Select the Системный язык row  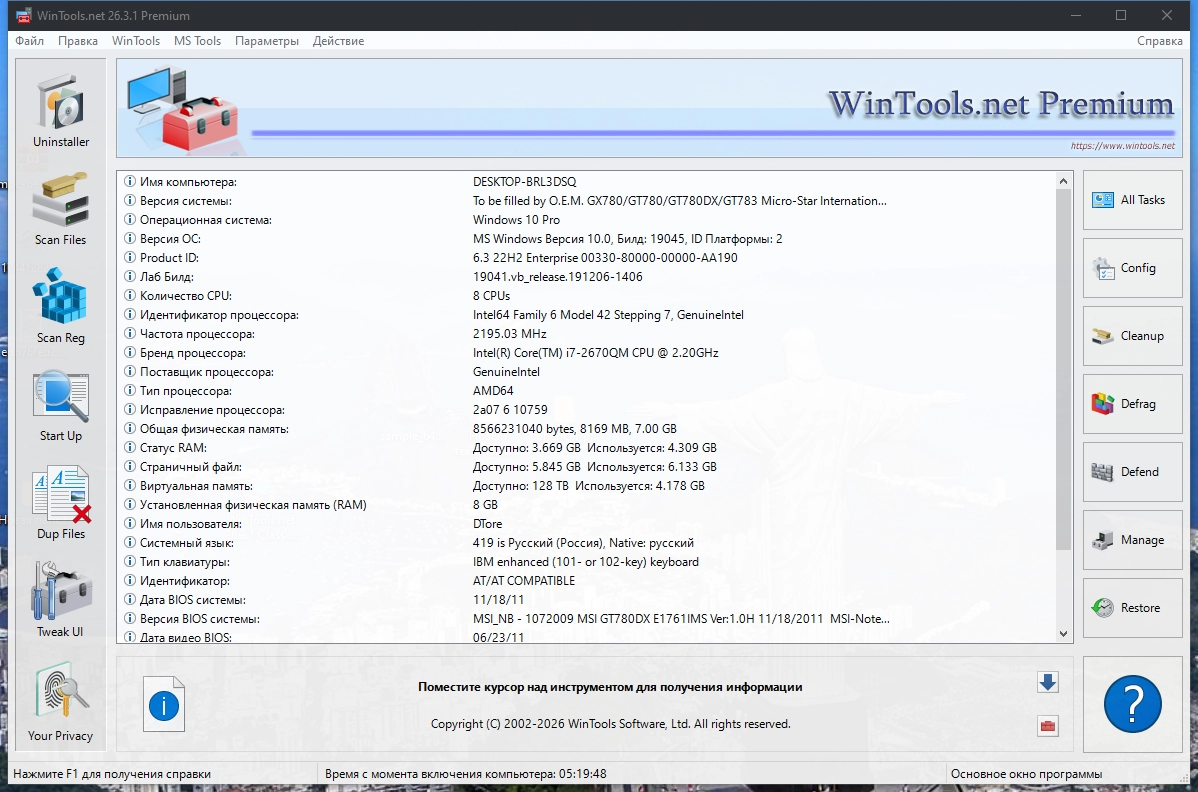[x=586, y=543]
